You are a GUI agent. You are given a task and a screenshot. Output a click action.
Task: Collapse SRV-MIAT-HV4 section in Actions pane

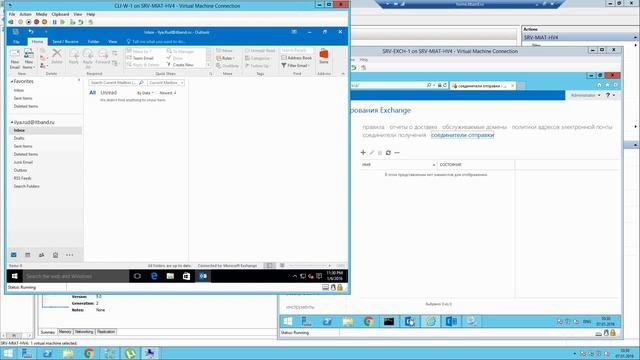point(635,37)
